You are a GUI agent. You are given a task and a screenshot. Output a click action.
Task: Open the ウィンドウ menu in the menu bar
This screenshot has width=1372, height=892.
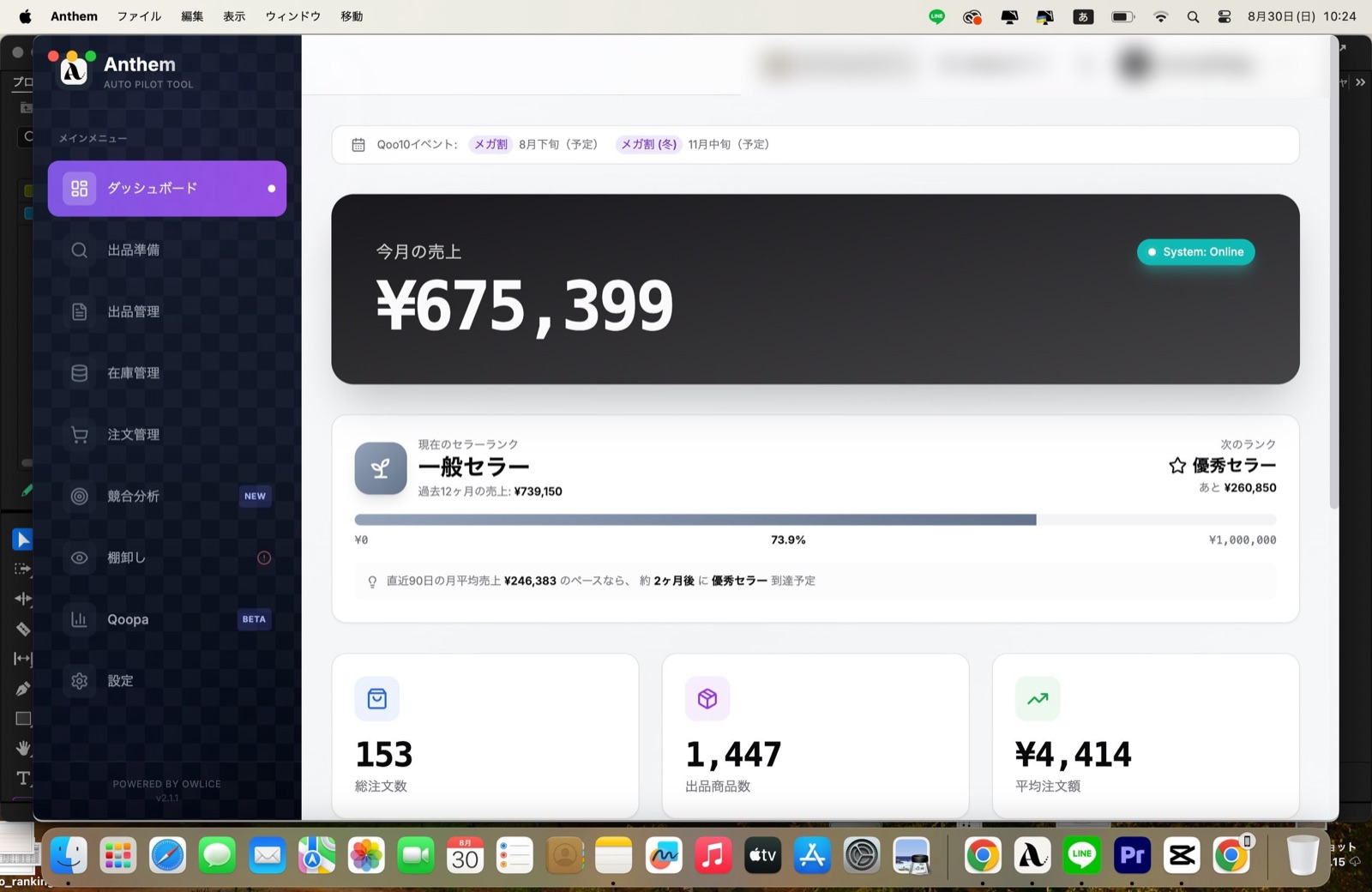(292, 16)
